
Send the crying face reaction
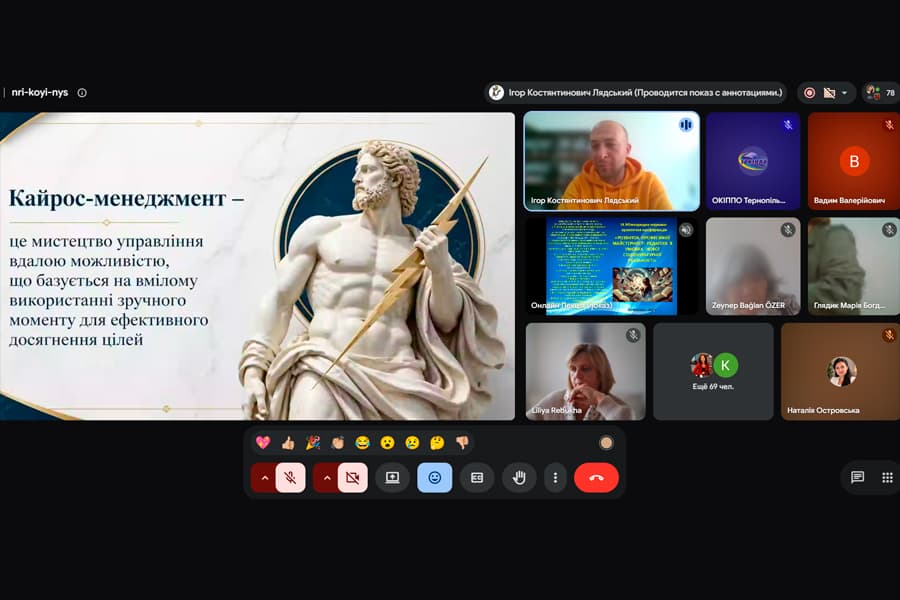(412, 443)
